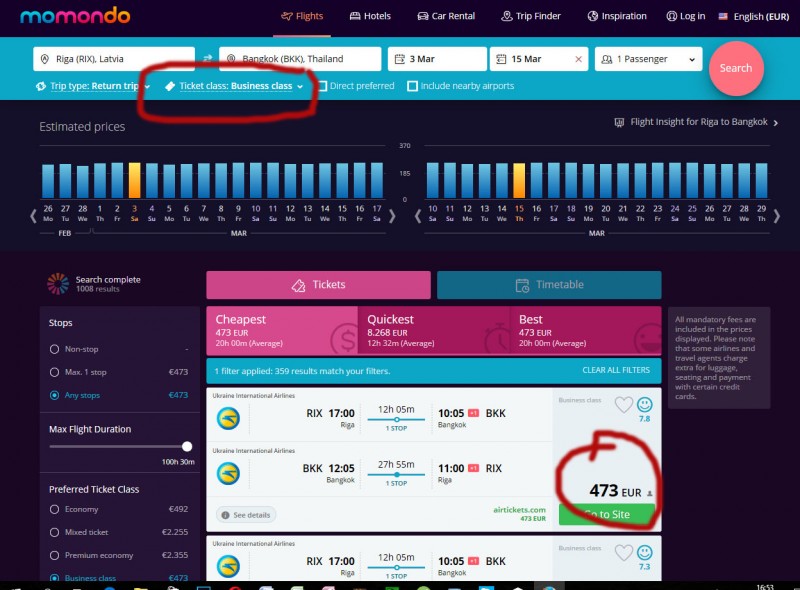This screenshot has height=590, width=800.
Task: Click airline logo on RIX 17:00 first row
Action: 228,419
